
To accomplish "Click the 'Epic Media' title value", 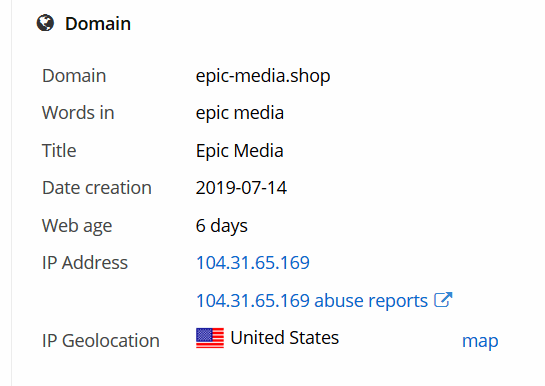I will click(x=239, y=151).
